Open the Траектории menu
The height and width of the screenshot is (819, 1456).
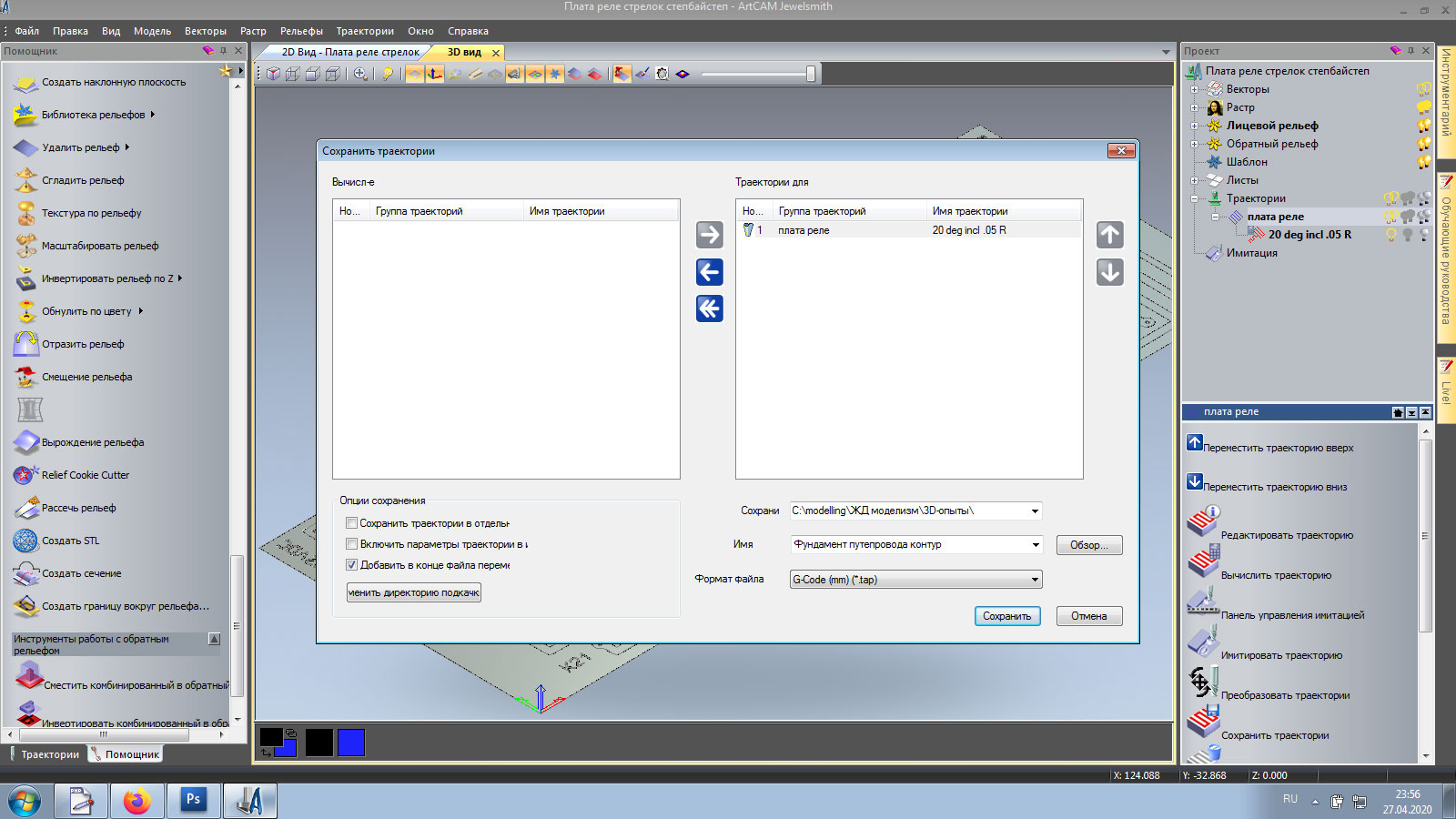(365, 31)
